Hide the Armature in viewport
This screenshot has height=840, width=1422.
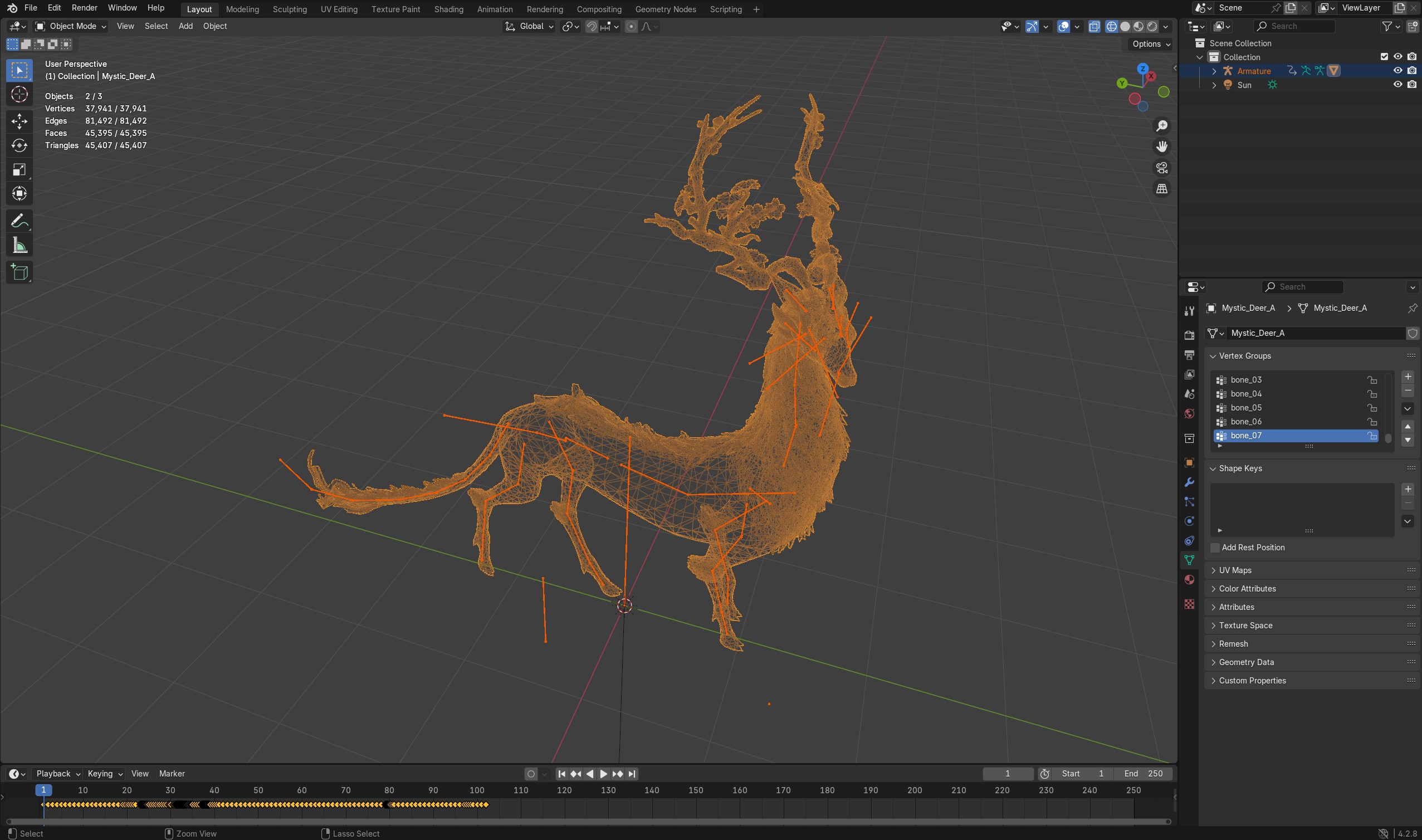[x=1397, y=71]
